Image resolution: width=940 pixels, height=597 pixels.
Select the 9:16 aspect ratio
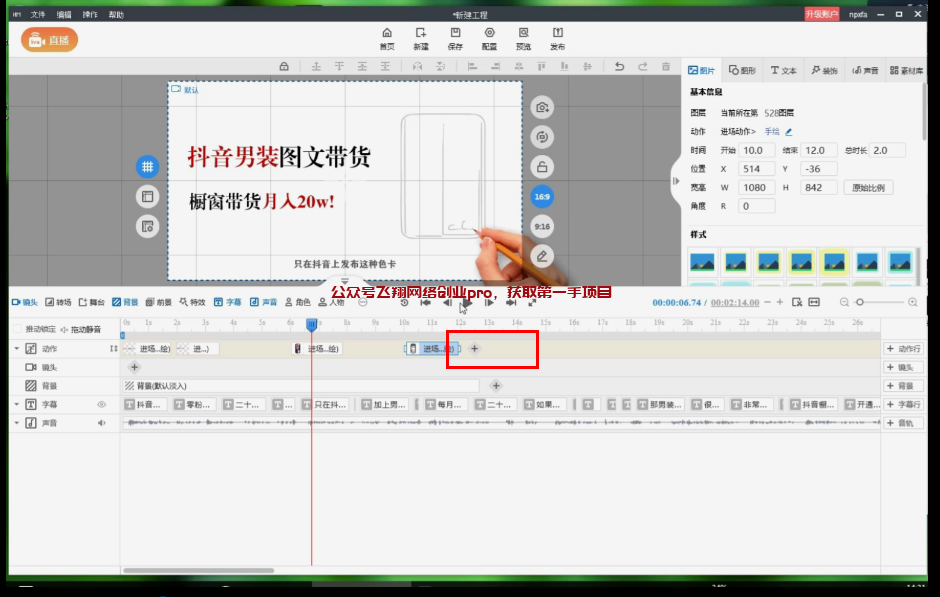pos(542,227)
